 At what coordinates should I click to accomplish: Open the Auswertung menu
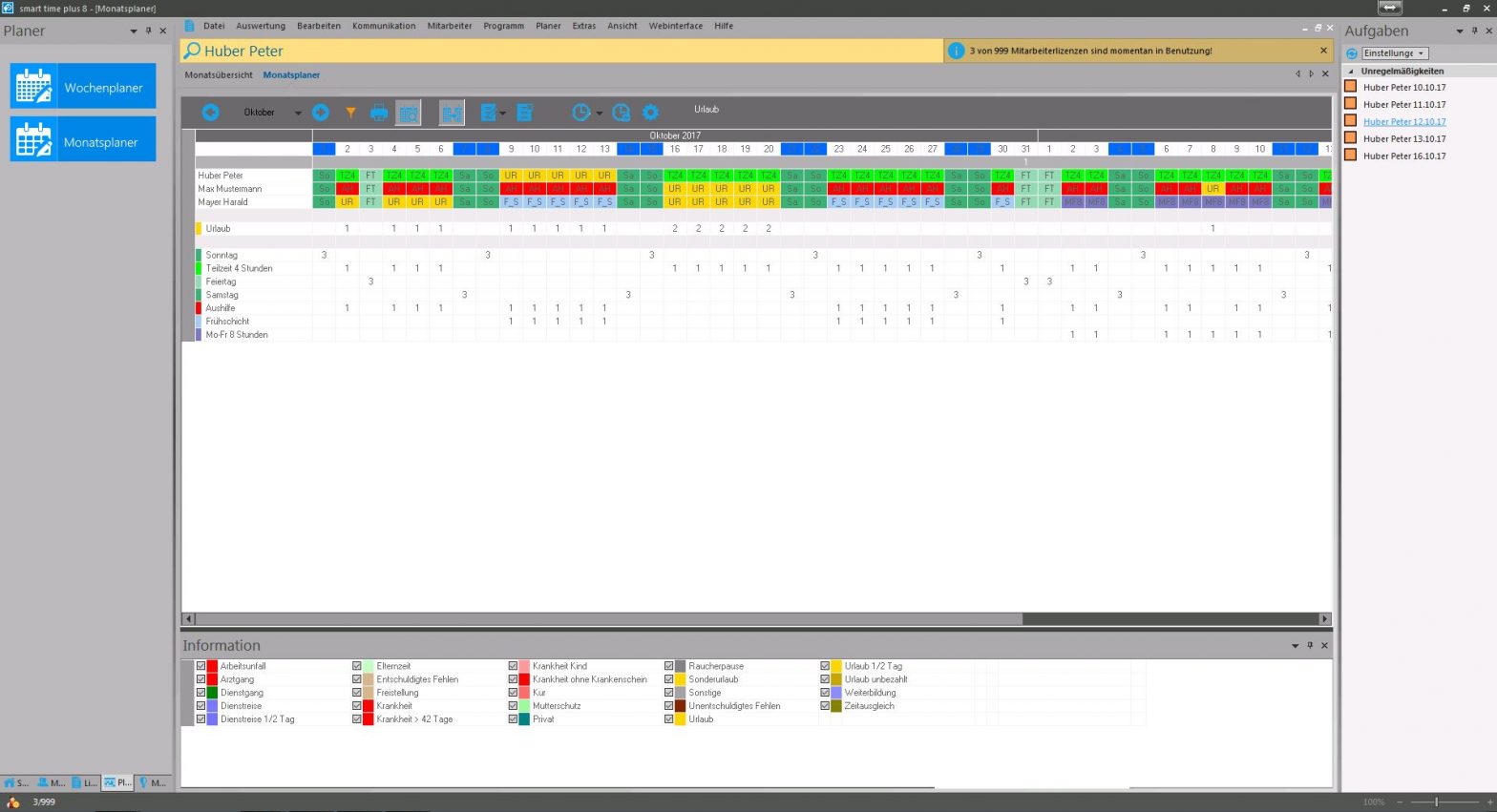click(261, 26)
